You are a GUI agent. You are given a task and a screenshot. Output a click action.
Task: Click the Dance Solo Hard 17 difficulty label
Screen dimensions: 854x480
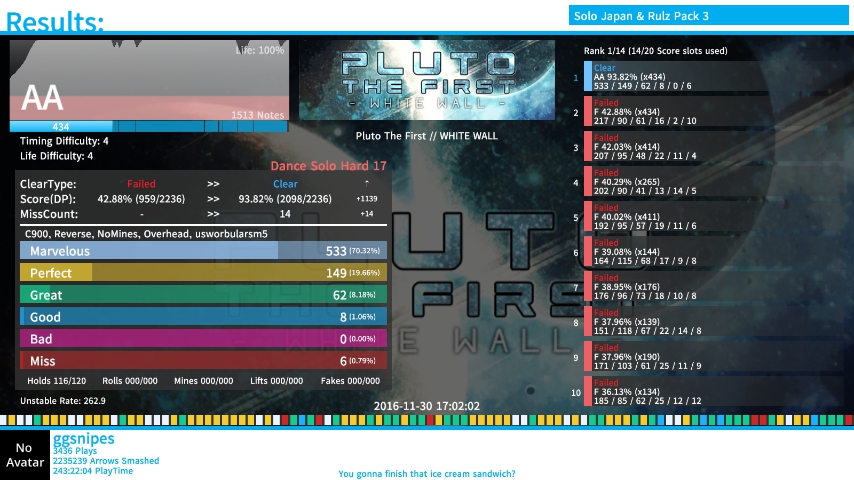328,166
